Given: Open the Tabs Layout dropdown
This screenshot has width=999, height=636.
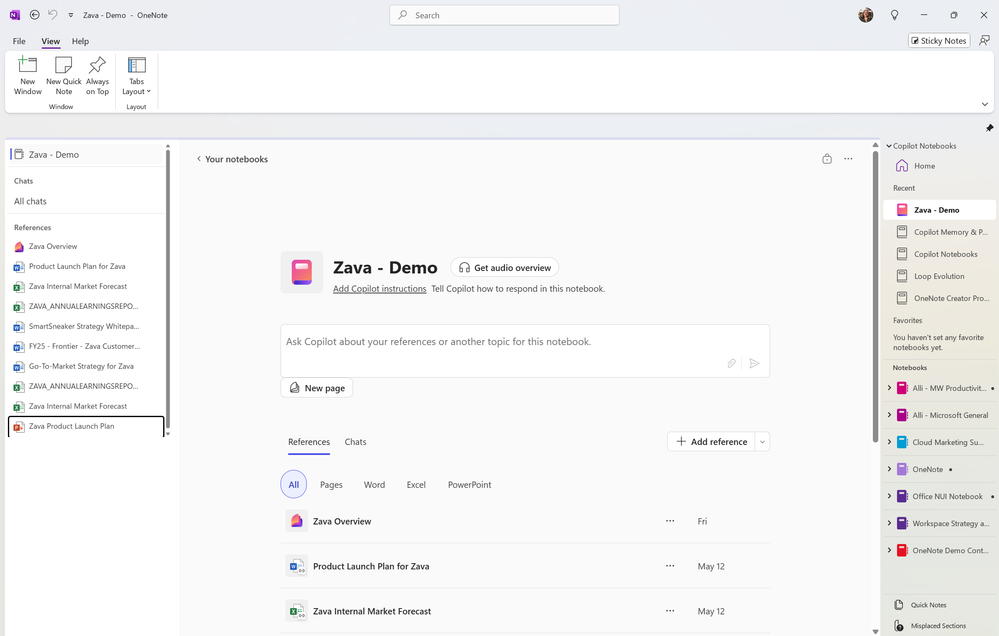Looking at the screenshot, I should pos(136,76).
